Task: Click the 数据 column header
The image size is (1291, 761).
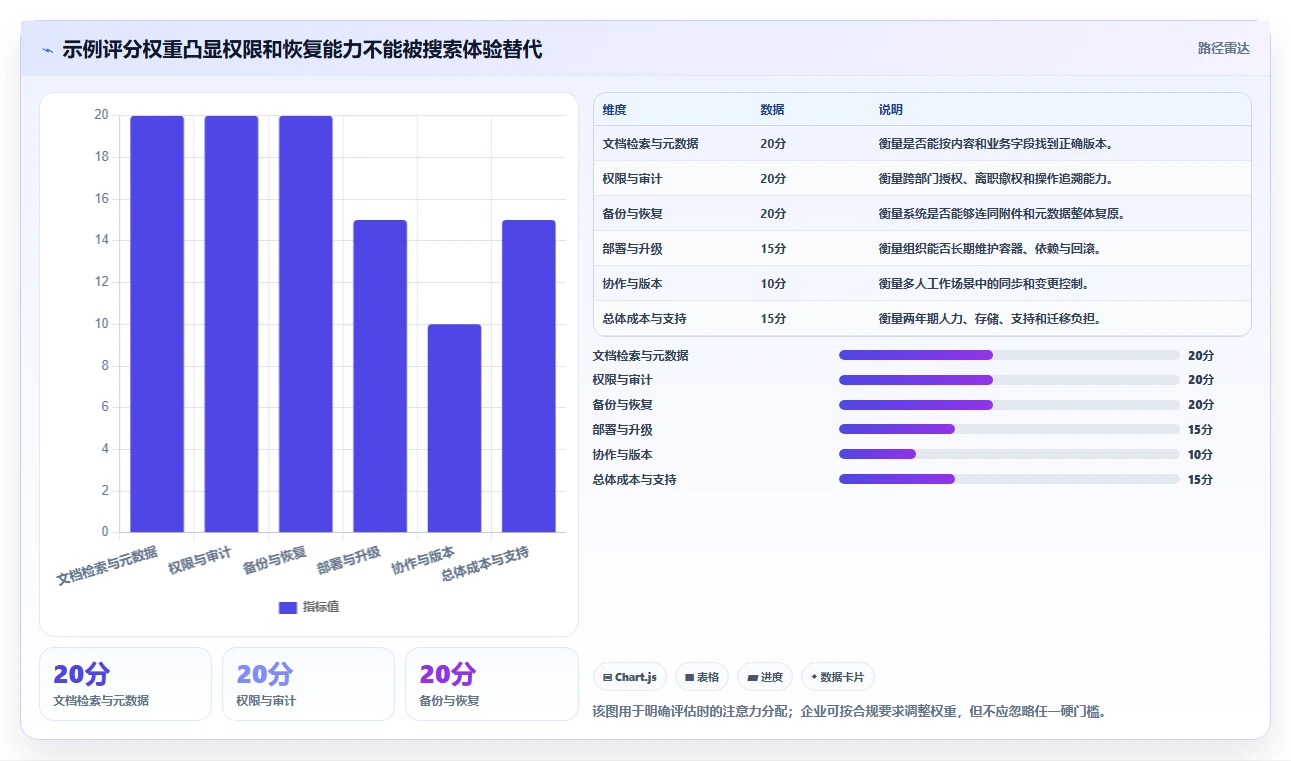Action: click(x=772, y=110)
